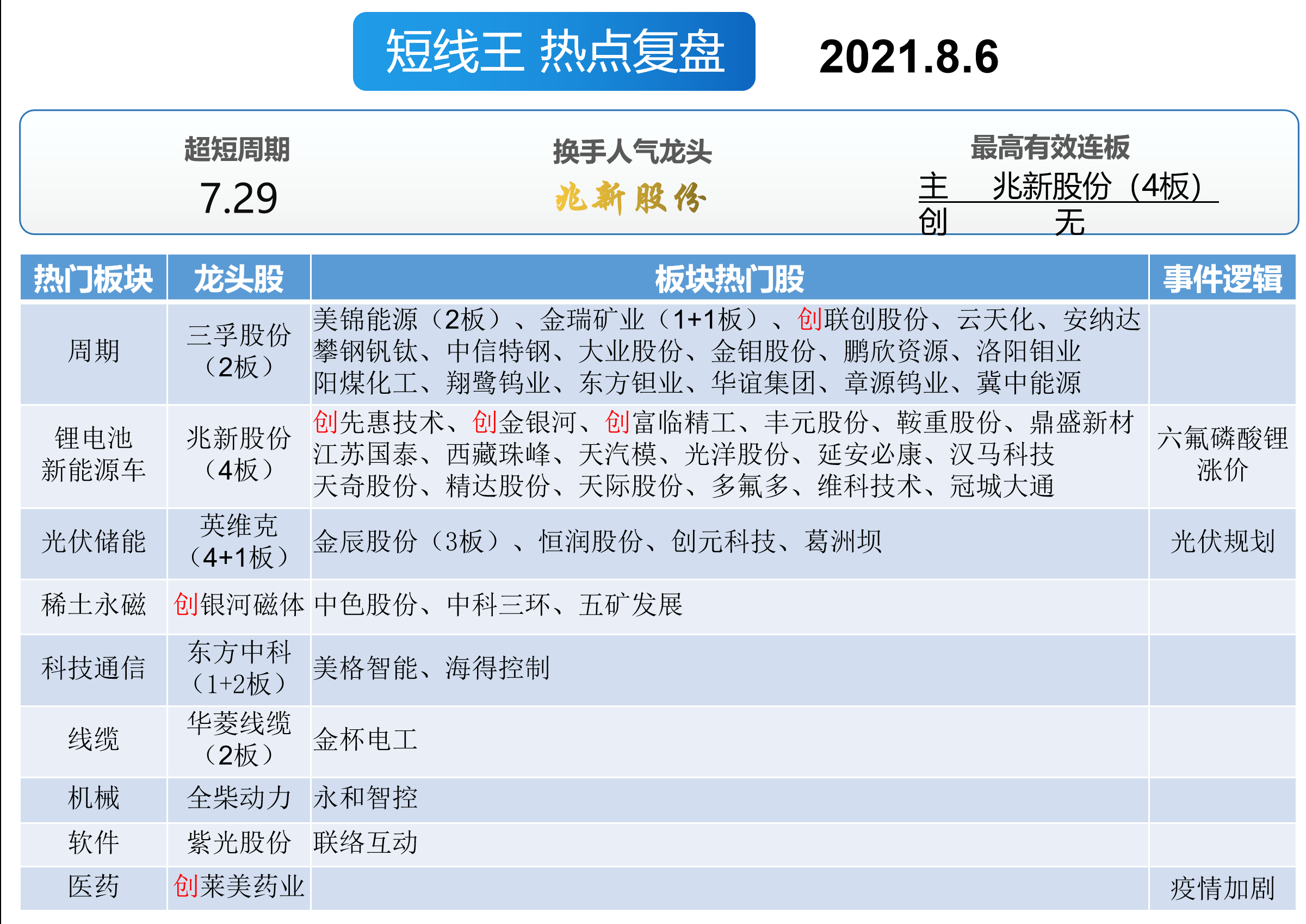Click the 疫情加剧 event cell
1306x924 pixels.
click(x=1222, y=888)
